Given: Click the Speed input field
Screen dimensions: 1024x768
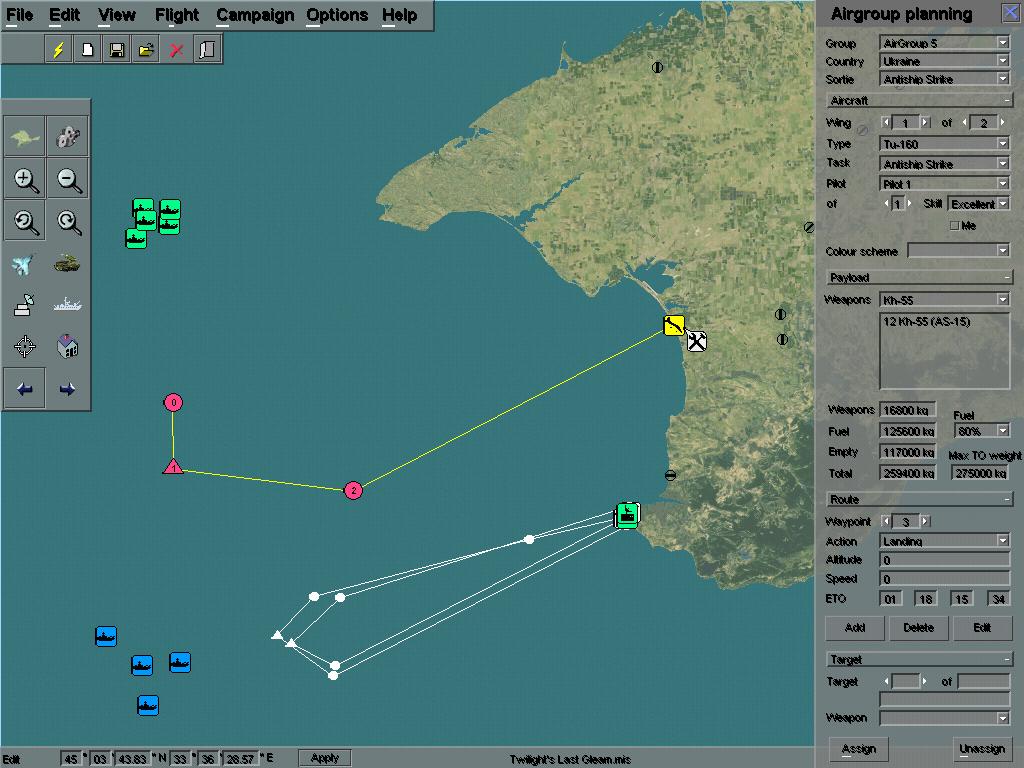Looking at the screenshot, I should pyautogui.click(x=944, y=579).
